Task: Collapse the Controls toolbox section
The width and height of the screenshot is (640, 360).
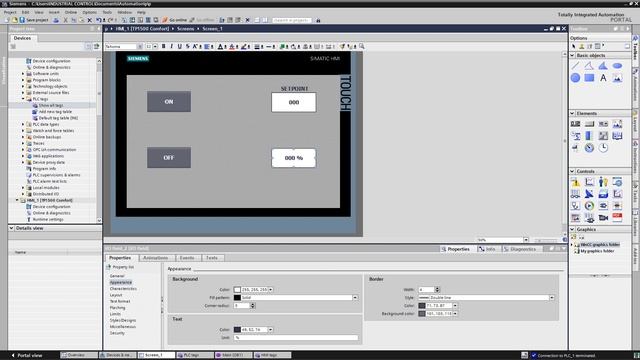Action: click(x=572, y=171)
